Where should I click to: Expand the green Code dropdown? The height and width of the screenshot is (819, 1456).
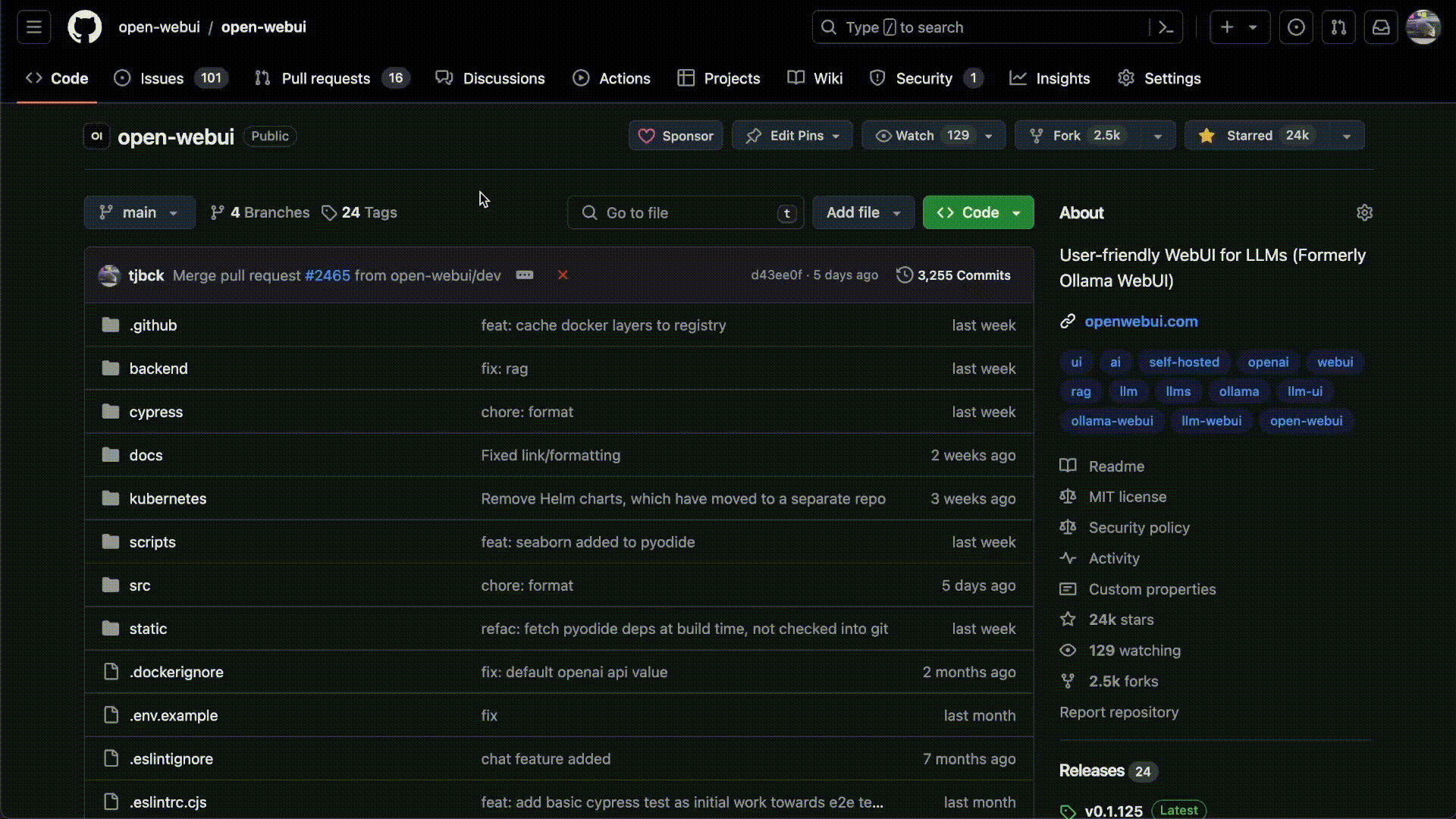tap(978, 213)
